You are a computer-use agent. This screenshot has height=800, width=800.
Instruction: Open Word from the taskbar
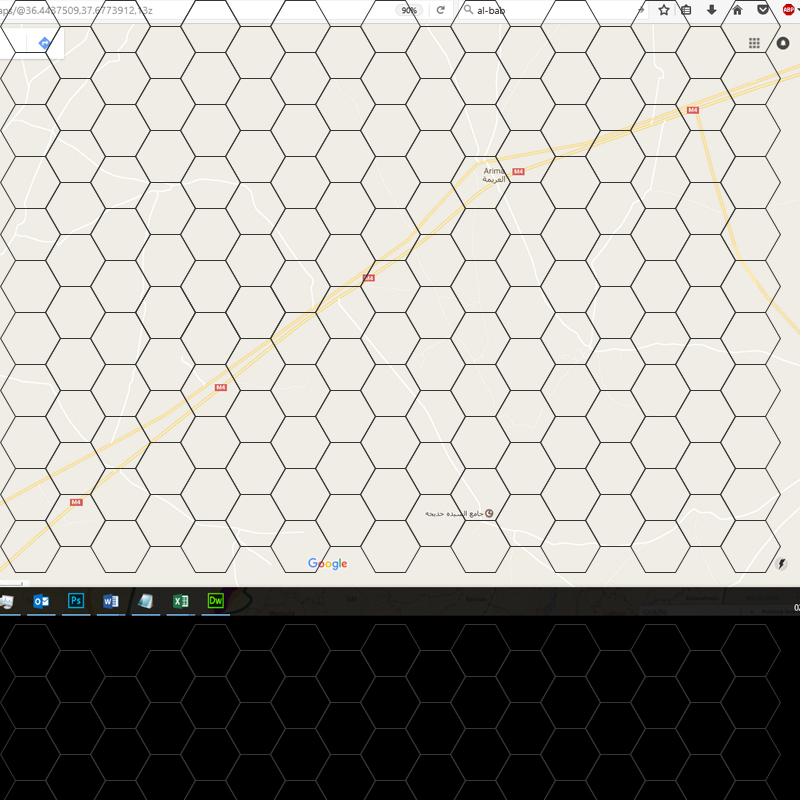(x=111, y=601)
